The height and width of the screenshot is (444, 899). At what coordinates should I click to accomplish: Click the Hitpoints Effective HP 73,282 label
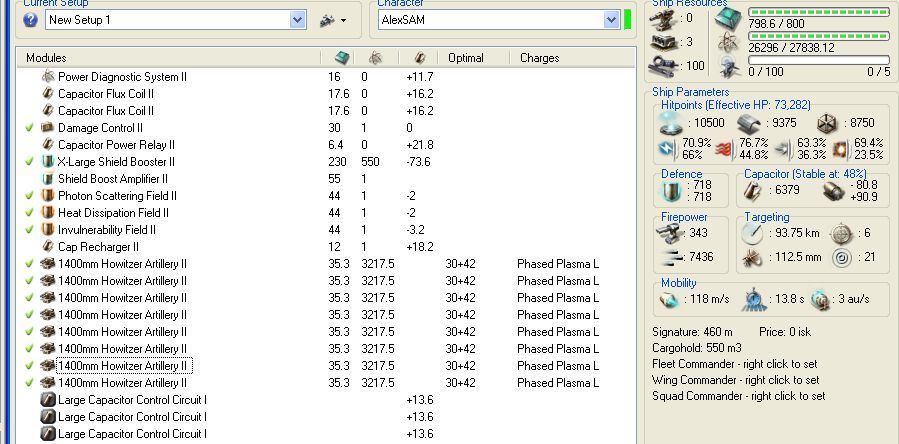pos(736,105)
